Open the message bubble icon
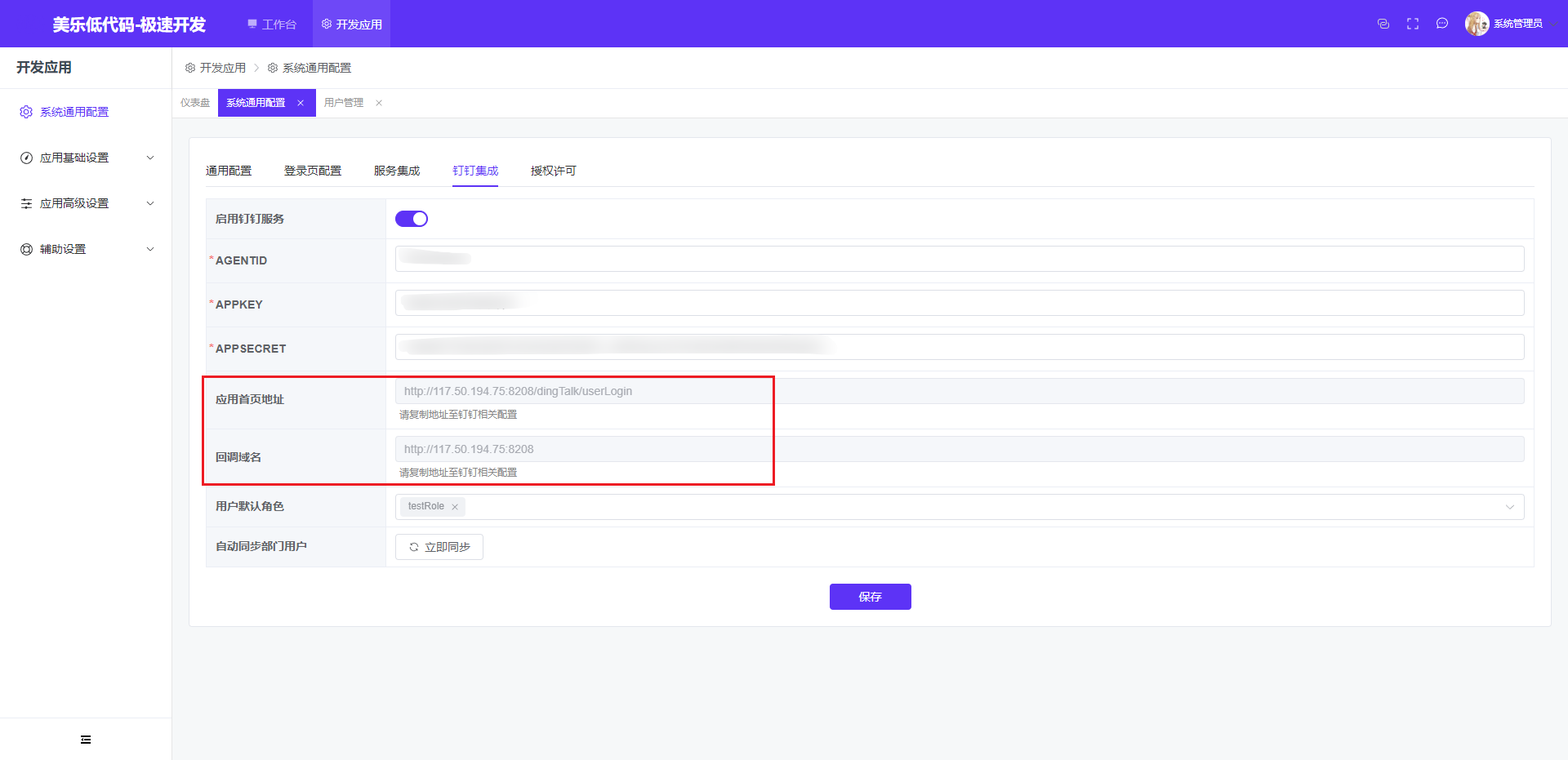Image resolution: width=1568 pixels, height=760 pixels. (1442, 24)
